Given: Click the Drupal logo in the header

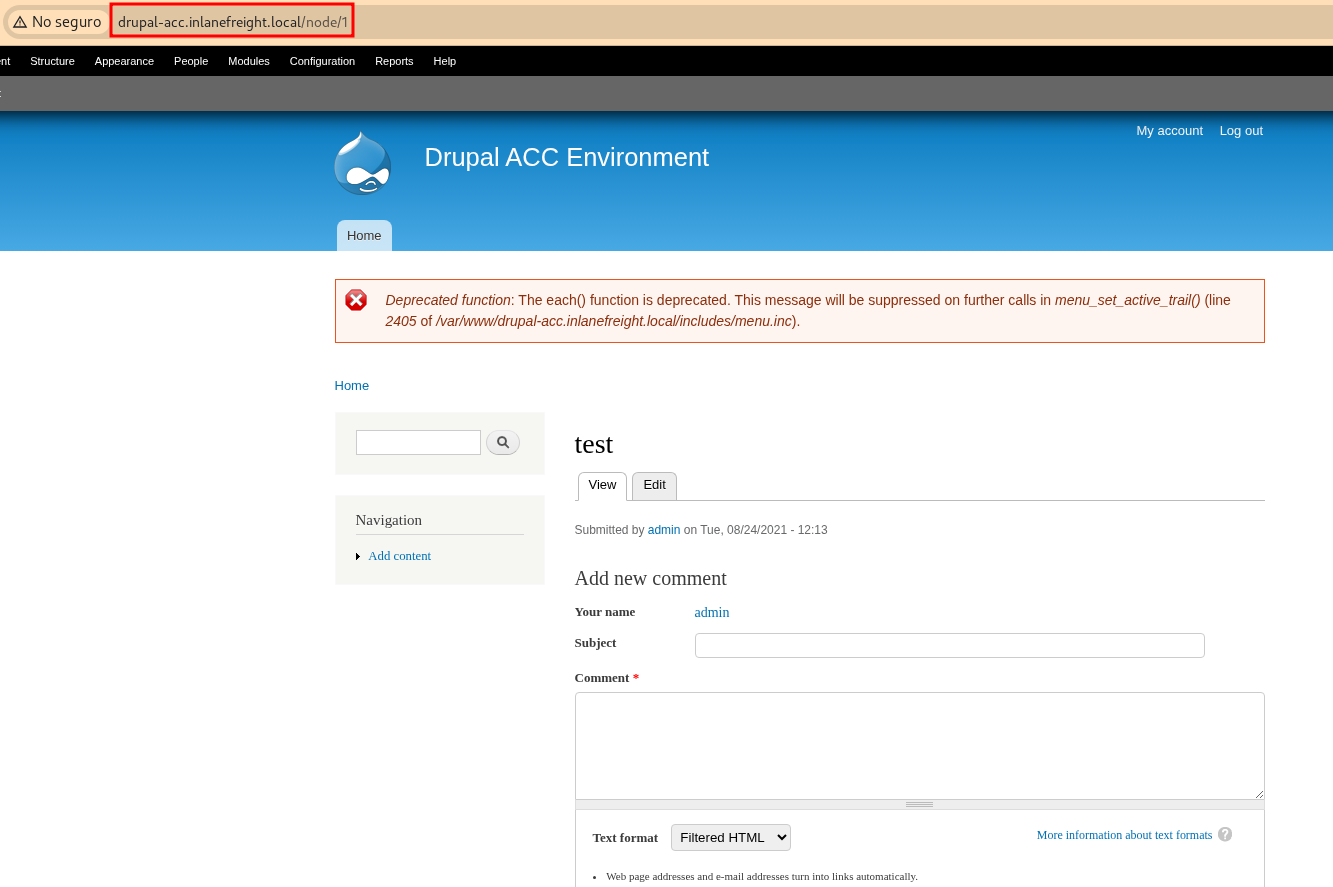Looking at the screenshot, I should (x=362, y=163).
